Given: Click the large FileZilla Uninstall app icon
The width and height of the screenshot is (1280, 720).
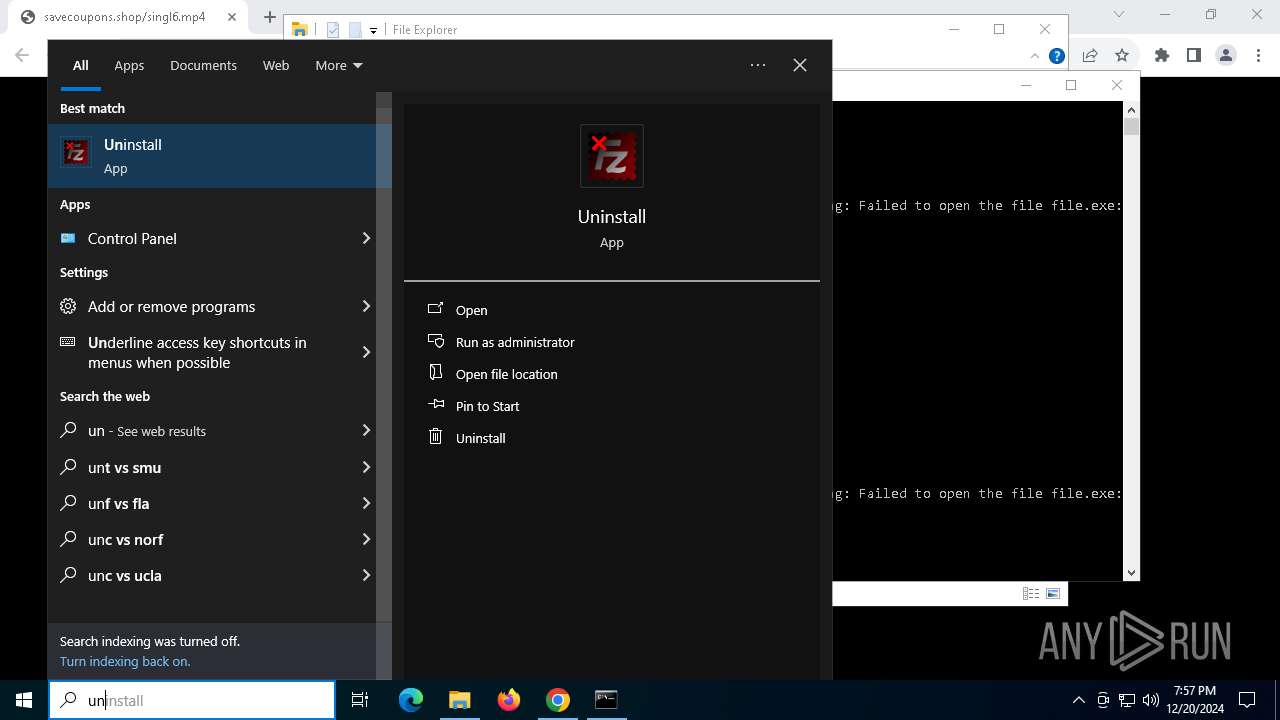Looking at the screenshot, I should [x=612, y=156].
